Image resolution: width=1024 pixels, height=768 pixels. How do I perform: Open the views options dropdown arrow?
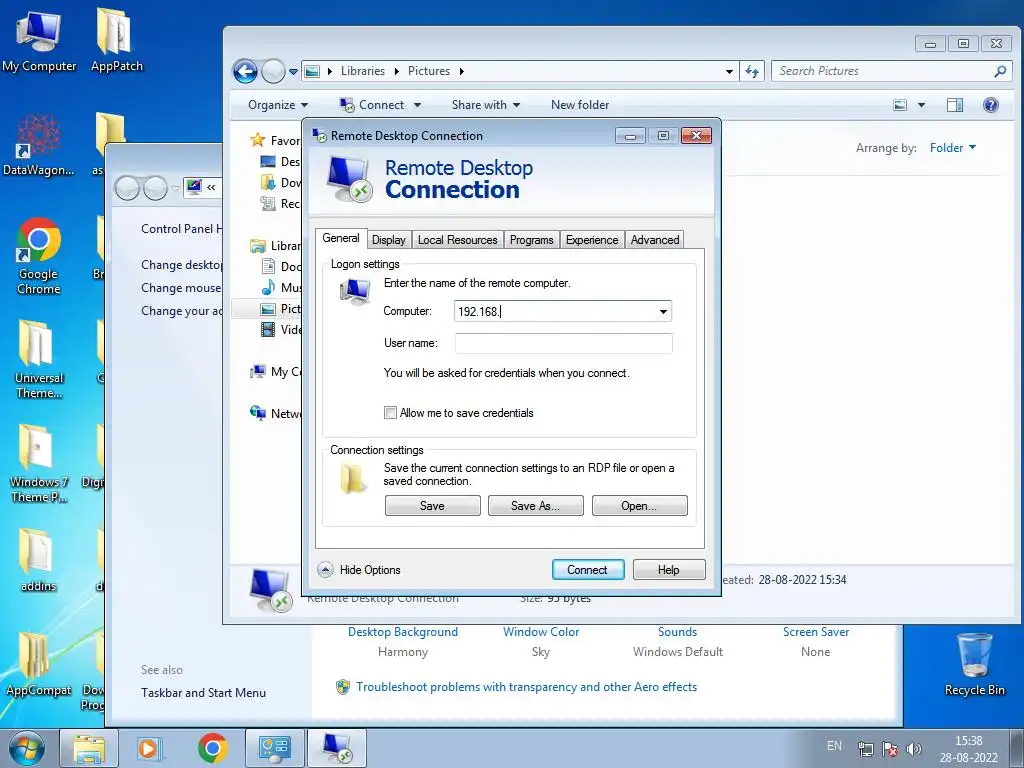pyautogui.click(x=921, y=105)
